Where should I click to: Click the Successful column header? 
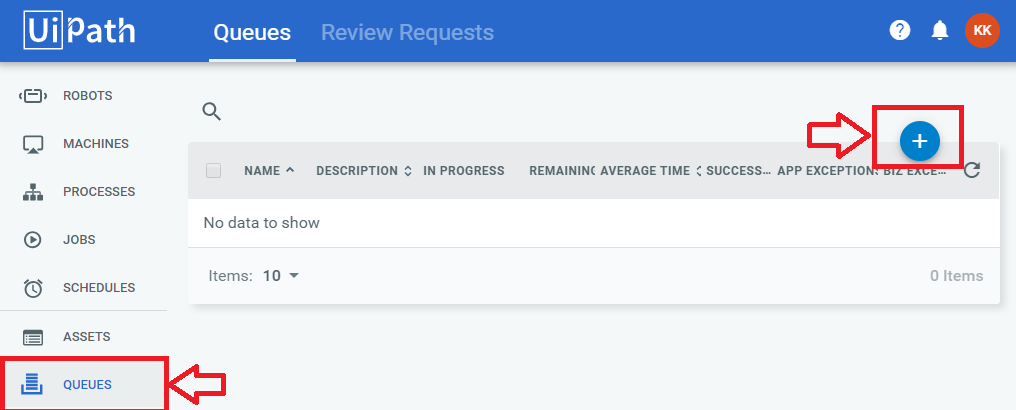(x=739, y=171)
